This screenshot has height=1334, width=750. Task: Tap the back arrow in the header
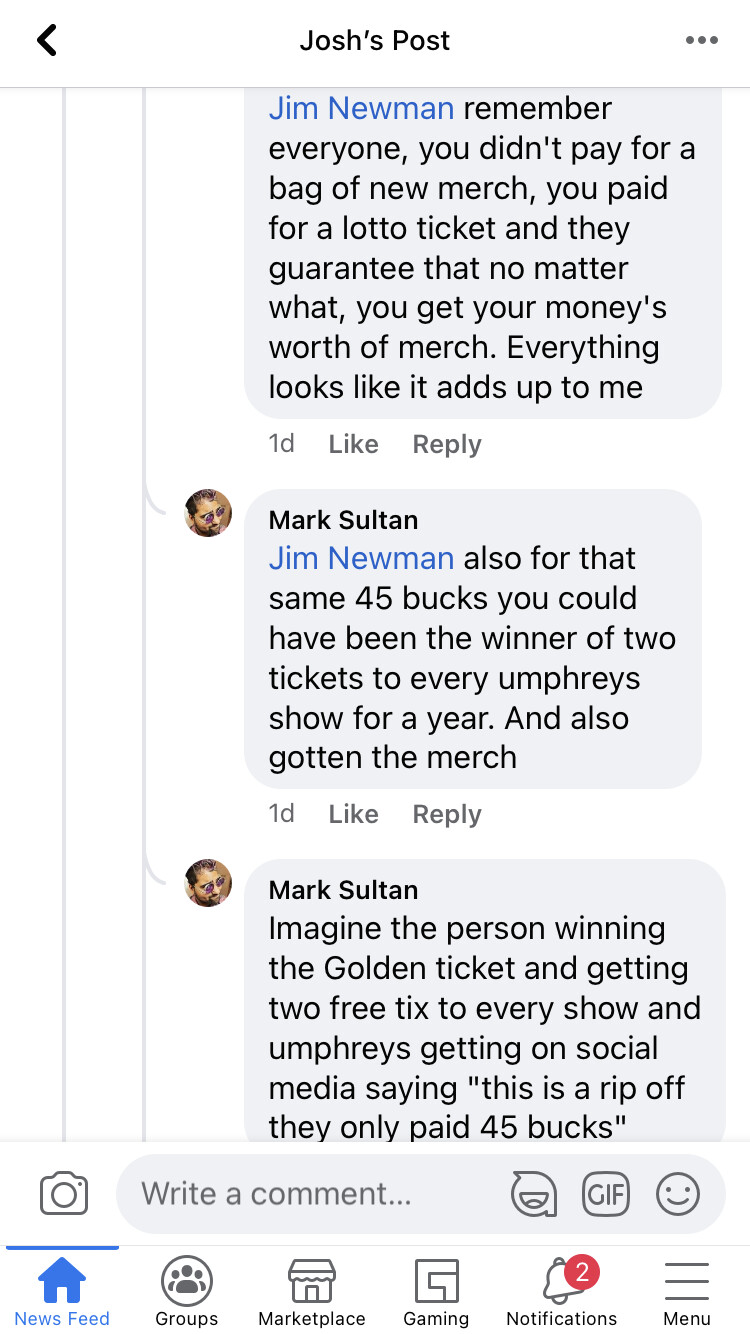click(47, 40)
